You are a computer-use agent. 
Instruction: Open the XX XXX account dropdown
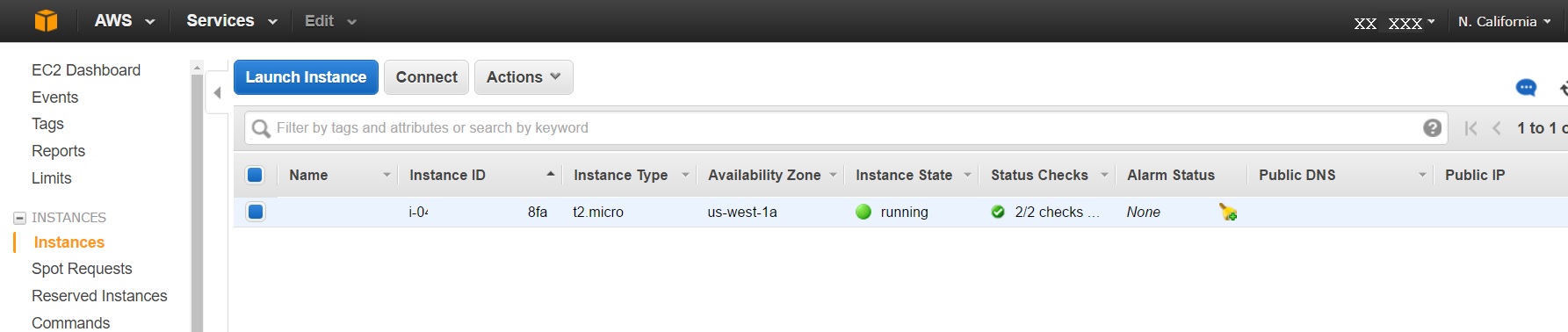(x=1394, y=22)
